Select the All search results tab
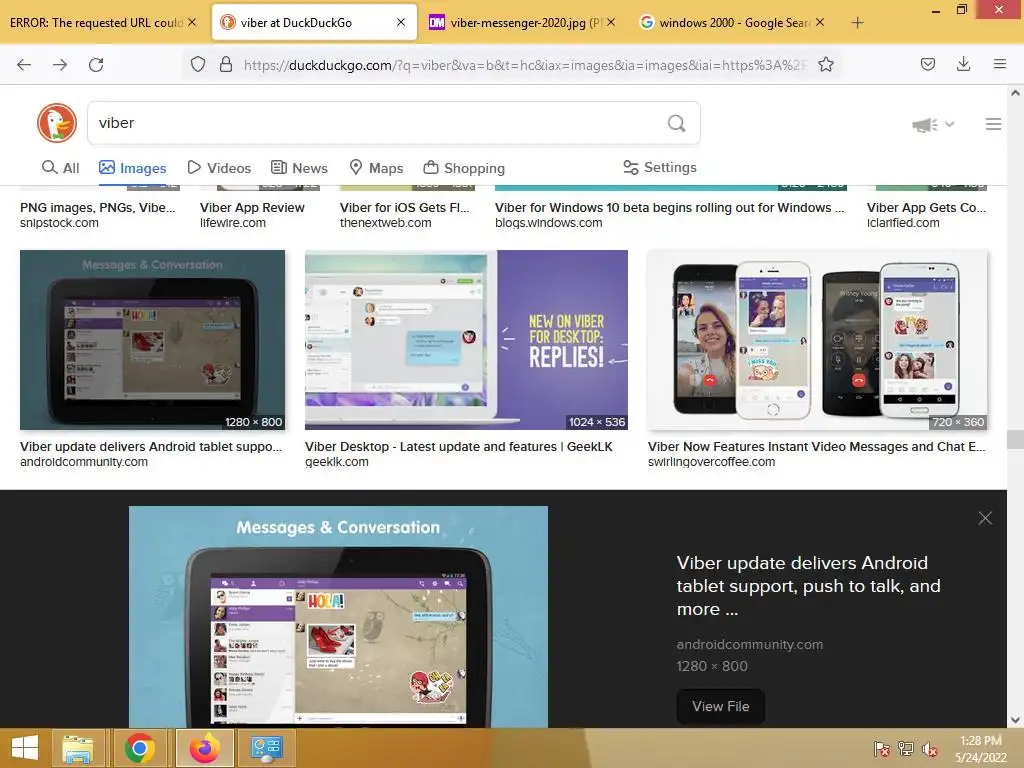This screenshot has width=1024, height=768. [x=60, y=168]
